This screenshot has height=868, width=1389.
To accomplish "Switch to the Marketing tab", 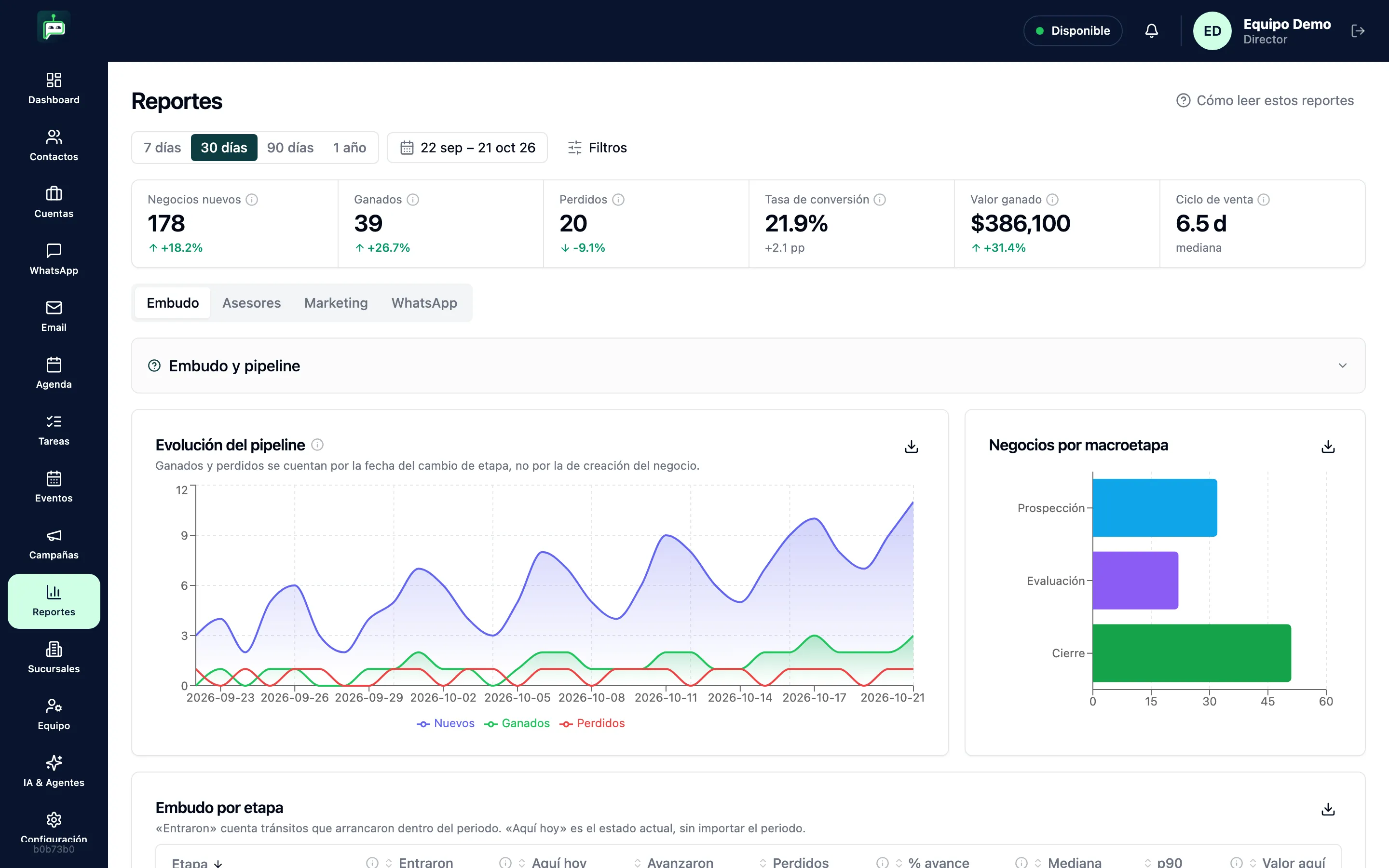I will pos(336,302).
